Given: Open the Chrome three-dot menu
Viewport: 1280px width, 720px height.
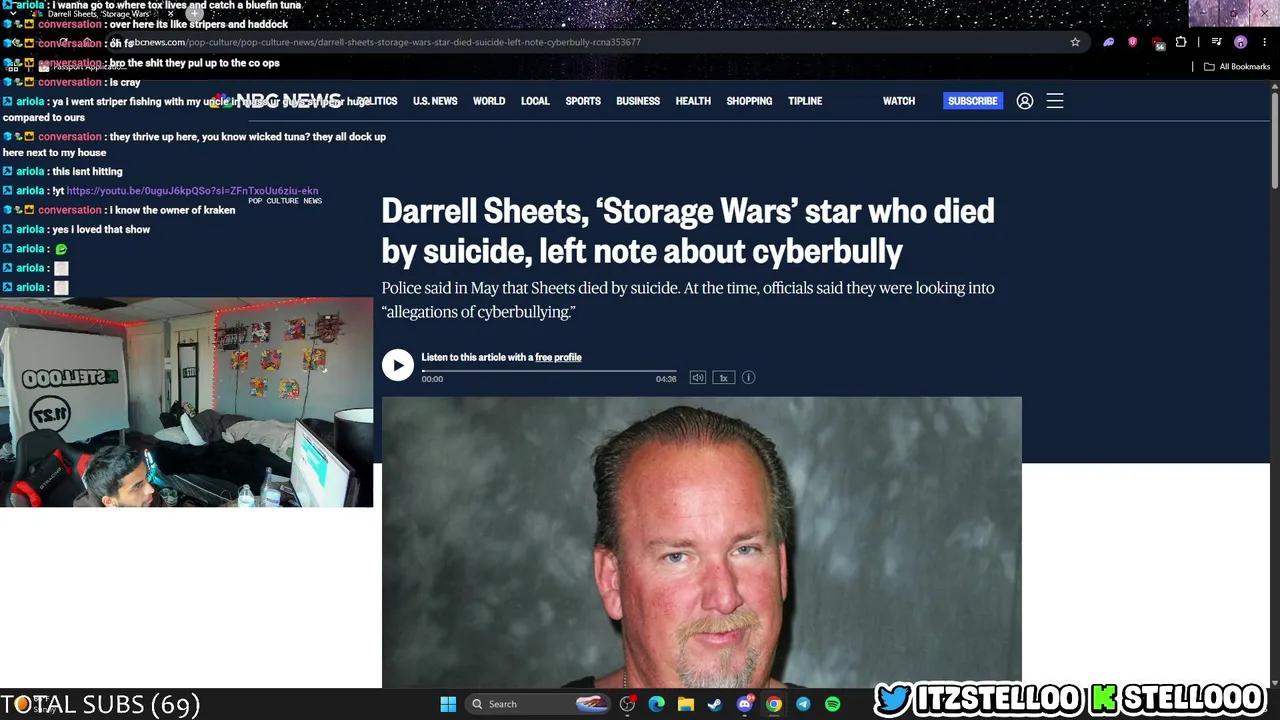Looking at the screenshot, I should pyautogui.click(x=1264, y=42).
